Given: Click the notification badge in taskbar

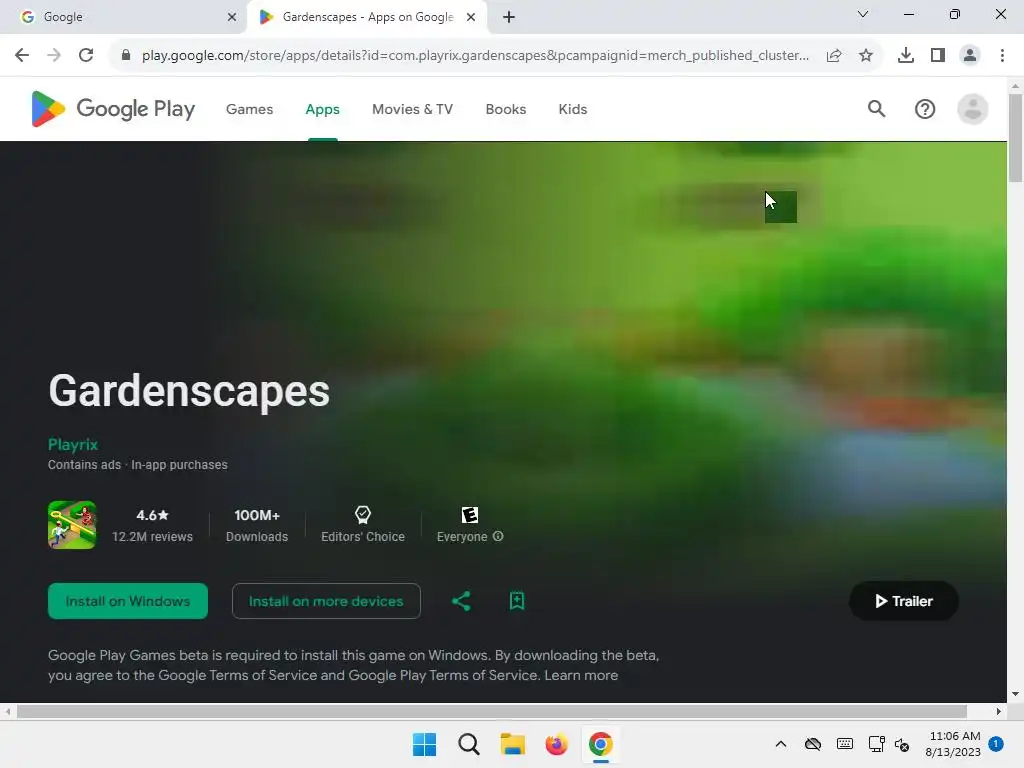Looking at the screenshot, I should pos(996,744).
